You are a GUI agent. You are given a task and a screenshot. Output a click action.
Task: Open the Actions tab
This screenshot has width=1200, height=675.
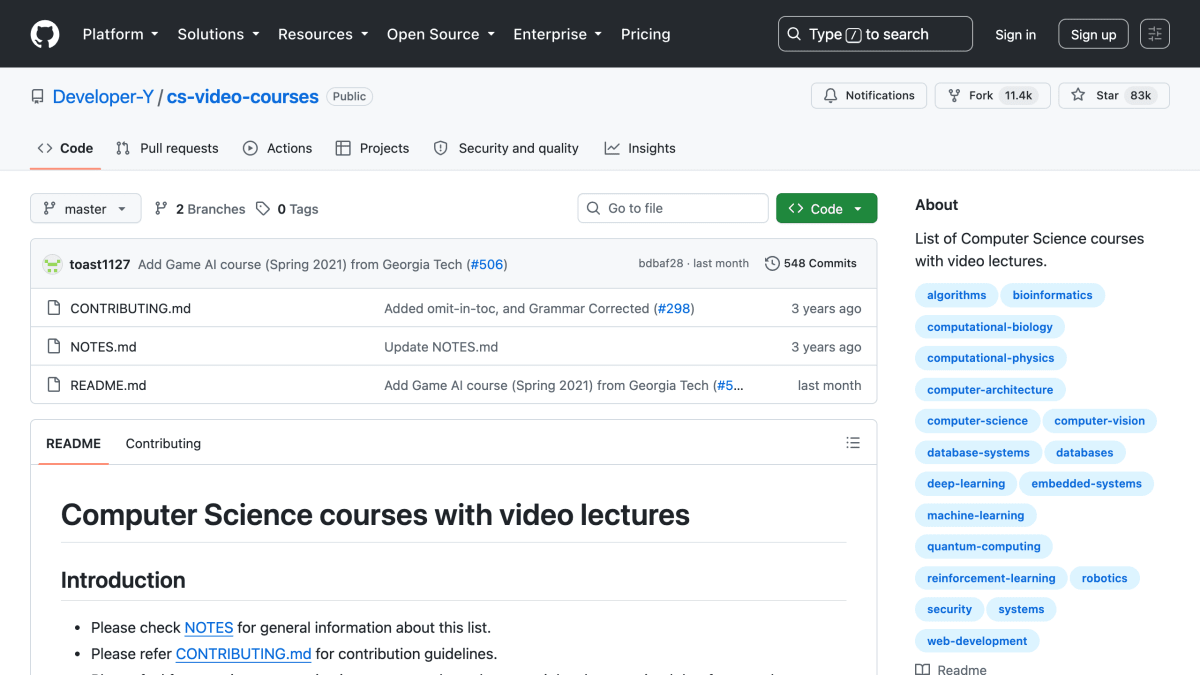[x=278, y=148]
